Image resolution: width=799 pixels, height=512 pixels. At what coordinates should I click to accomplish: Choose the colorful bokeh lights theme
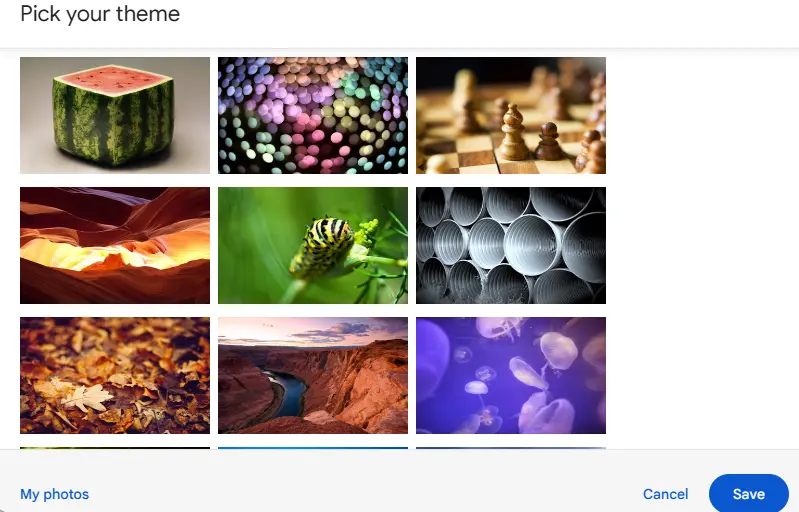click(x=313, y=115)
